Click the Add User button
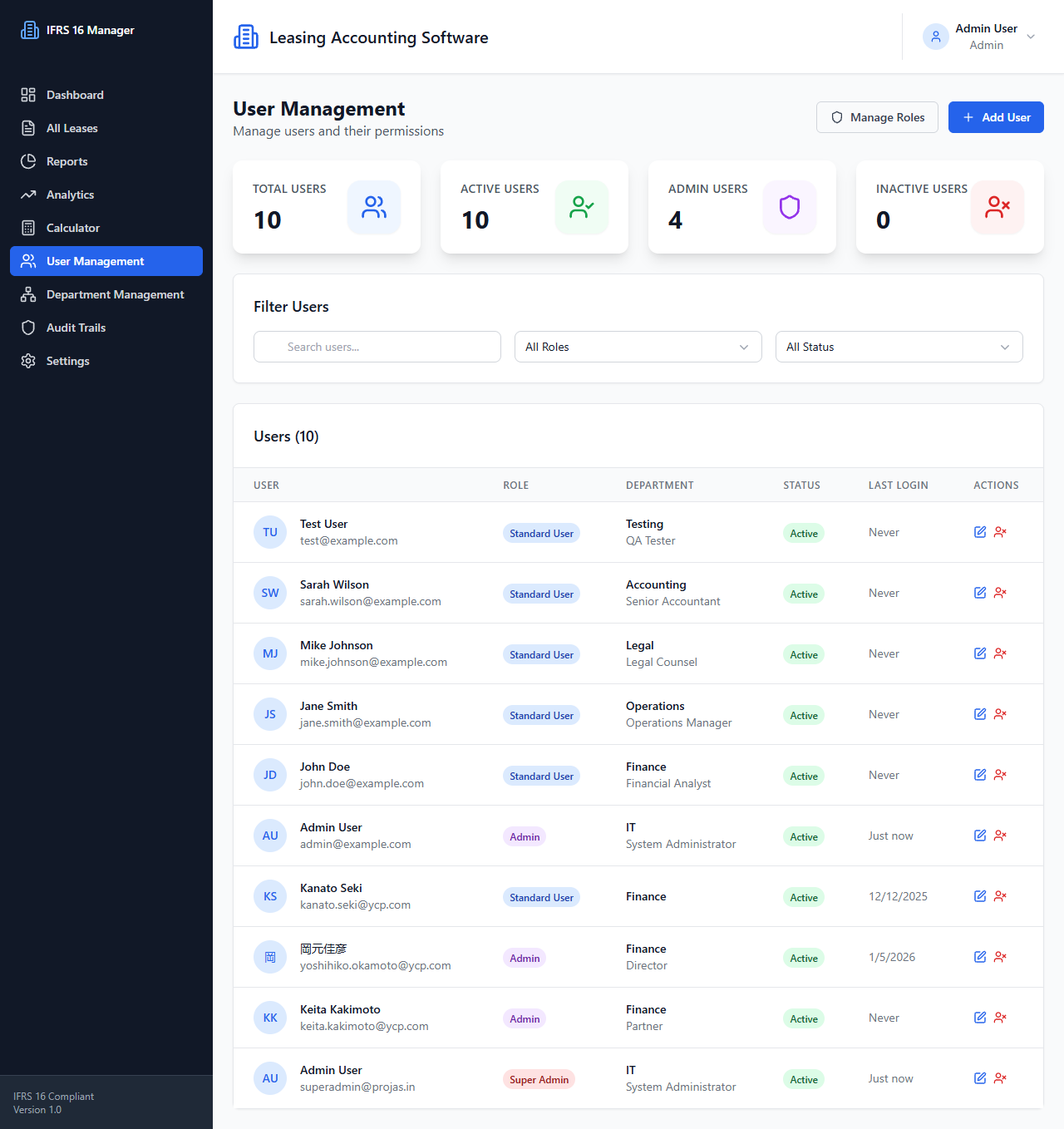 pos(996,117)
